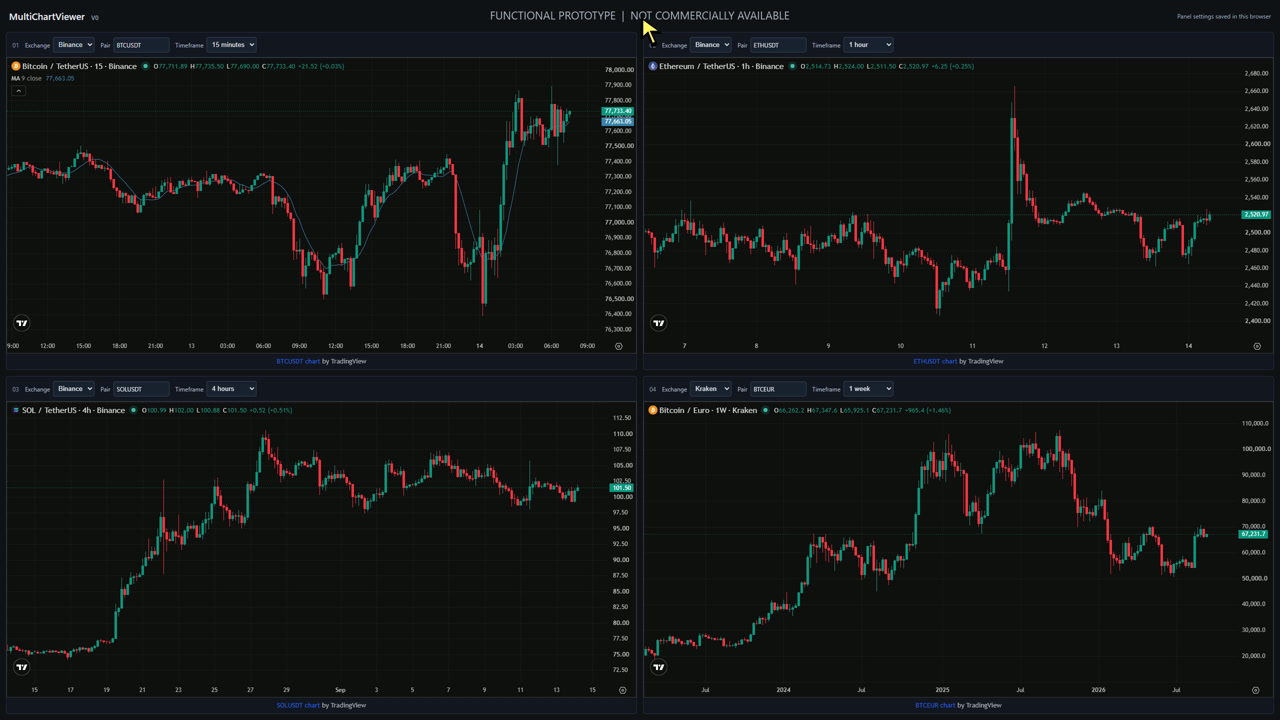
Task: Click market status dot beside SOL / TetherUS title
Action: click(x=135, y=410)
